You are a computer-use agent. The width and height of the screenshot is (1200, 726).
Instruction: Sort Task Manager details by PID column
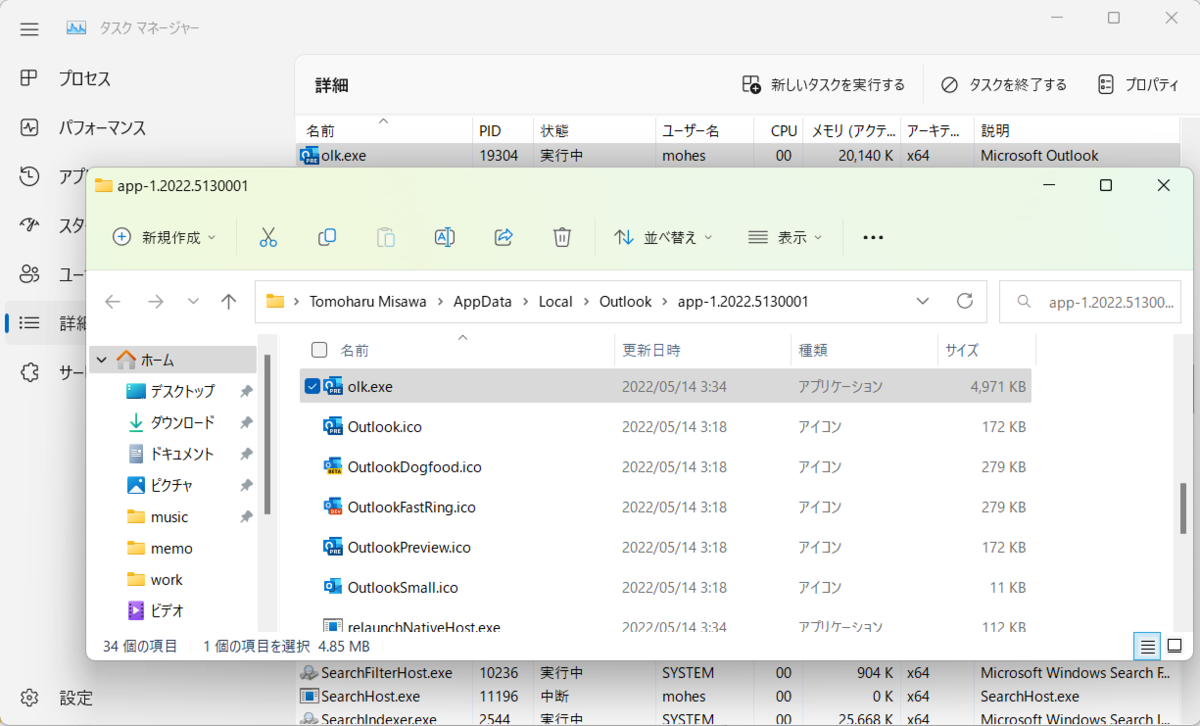503,130
